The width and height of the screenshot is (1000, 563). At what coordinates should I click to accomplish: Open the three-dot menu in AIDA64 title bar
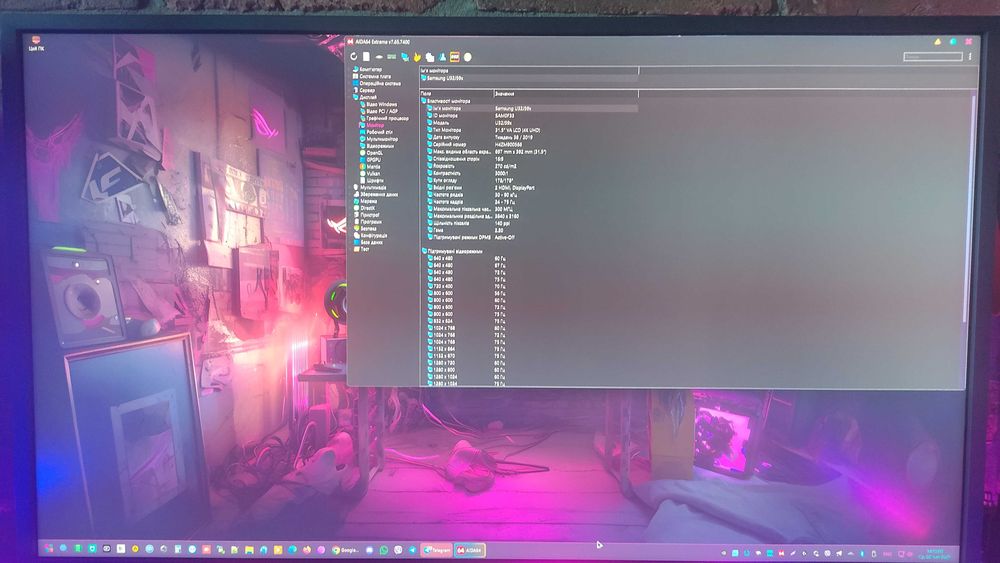point(970,56)
